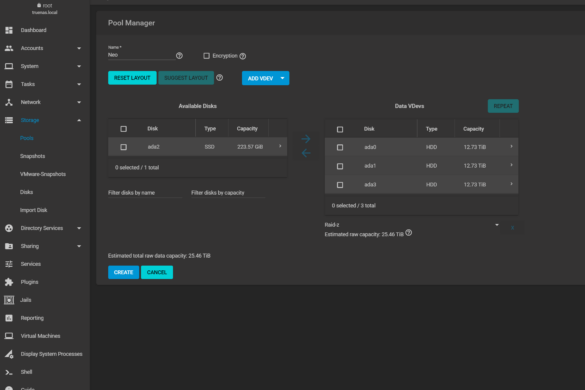This screenshot has width=585, height=390.
Task: Select the ada2 SSD disk checkbox
Action: [x=123, y=147]
